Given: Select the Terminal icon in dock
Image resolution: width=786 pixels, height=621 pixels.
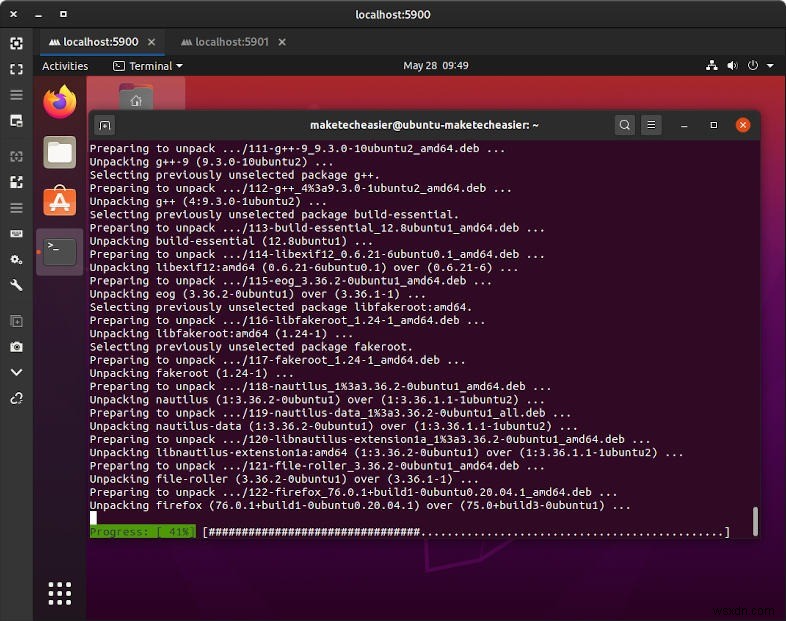Looking at the screenshot, I should point(60,252).
